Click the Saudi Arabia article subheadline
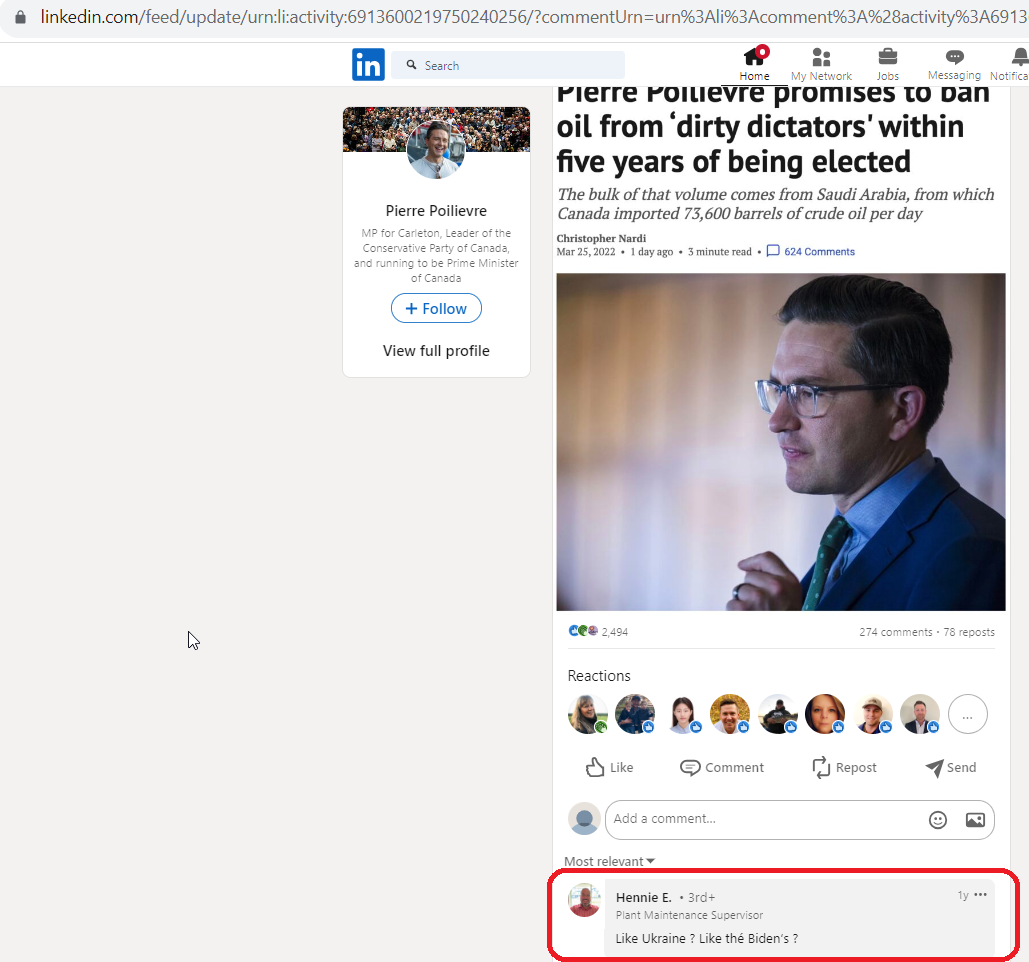Viewport: 1029px width, 962px height. (776, 204)
